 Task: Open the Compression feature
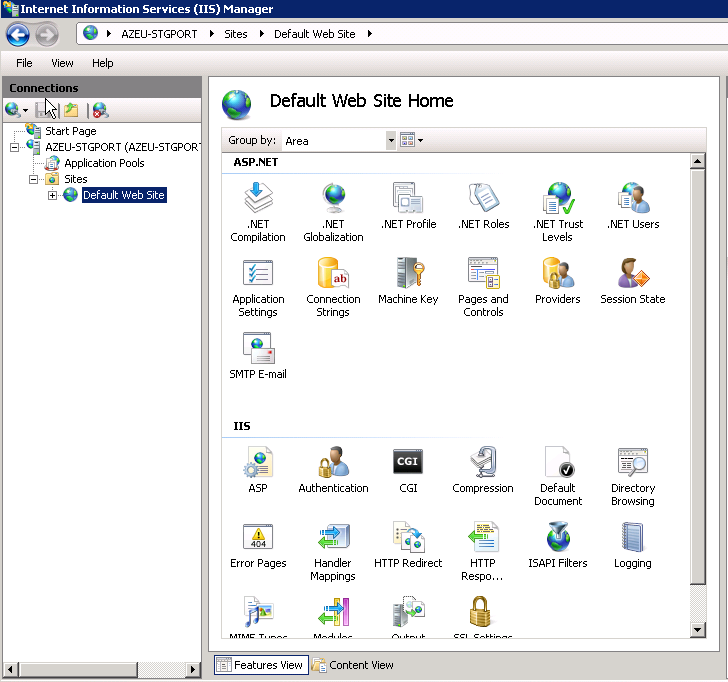pyautogui.click(x=483, y=470)
